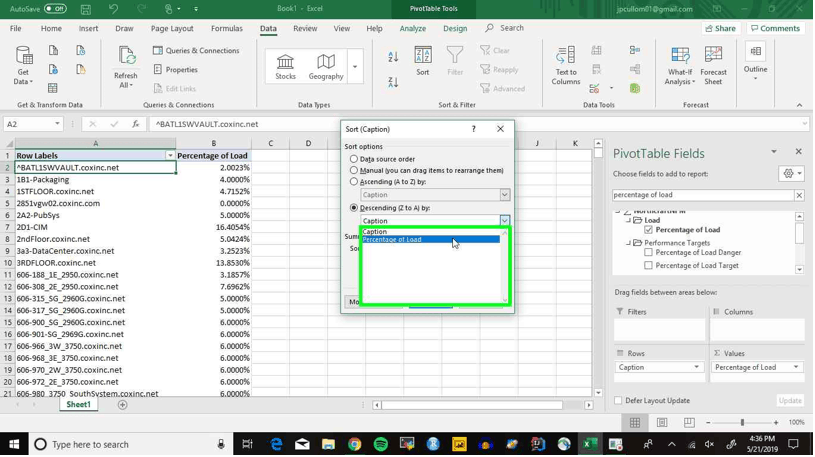Open the Name Box dropdown
Viewport: 815px width, 457px height.
[x=57, y=124]
